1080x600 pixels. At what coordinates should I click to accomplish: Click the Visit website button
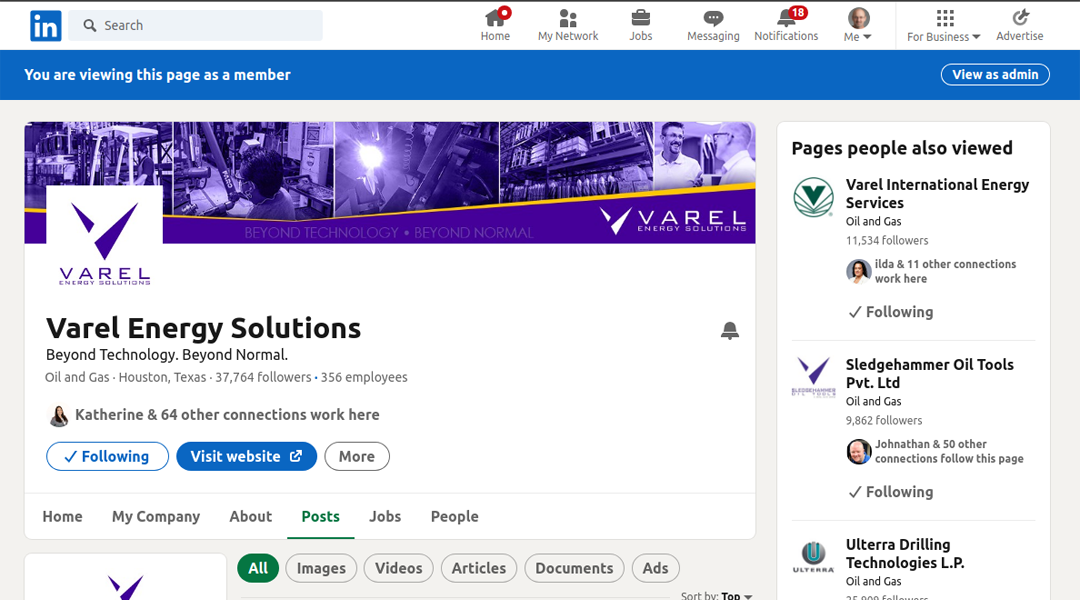(247, 456)
